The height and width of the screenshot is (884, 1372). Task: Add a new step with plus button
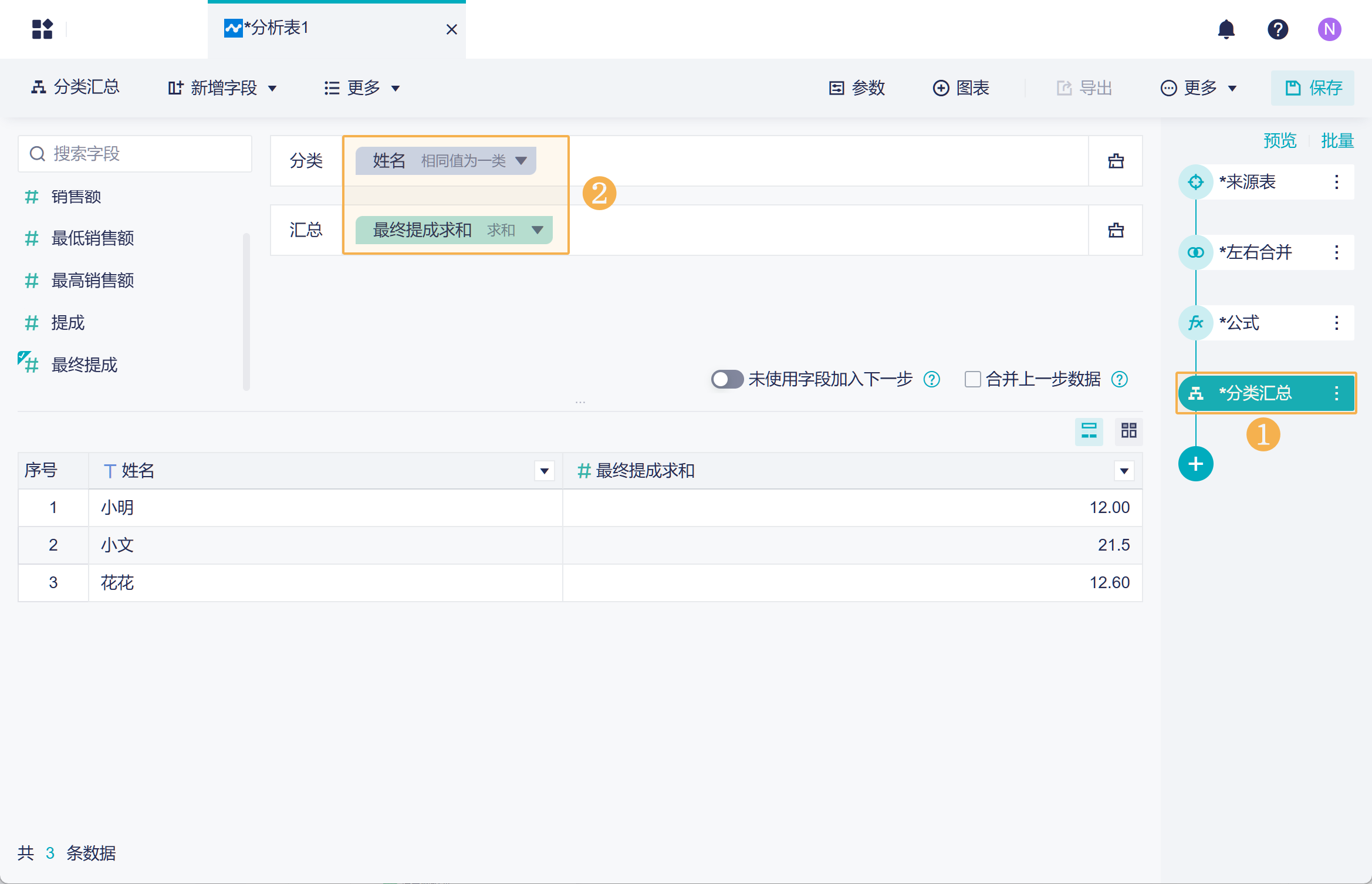(x=1195, y=464)
